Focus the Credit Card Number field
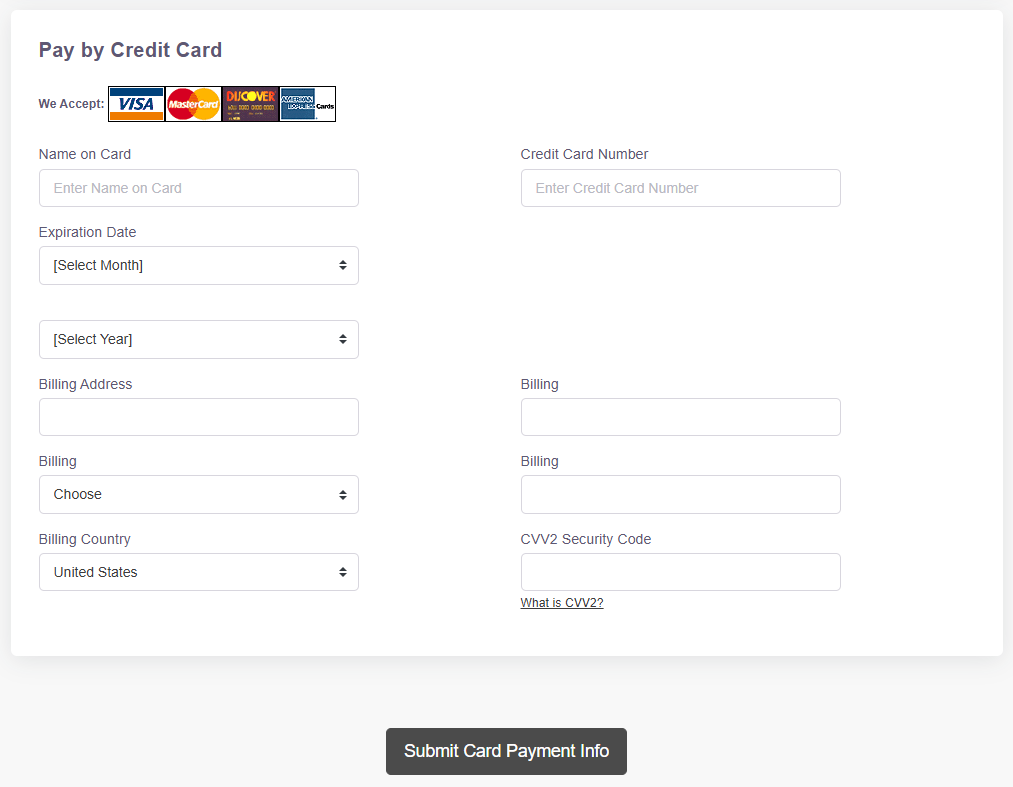The height and width of the screenshot is (787, 1013). (x=680, y=188)
